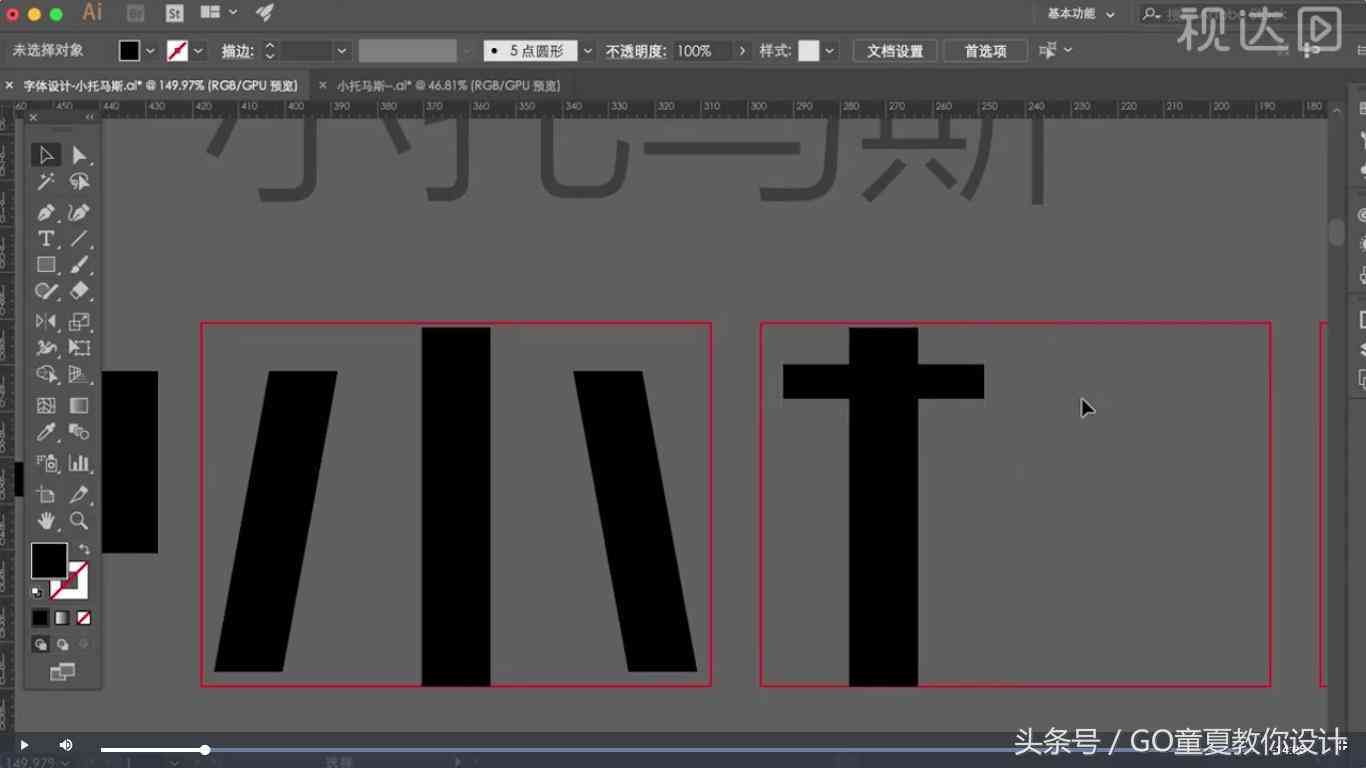1366x768 pixels.
Task: Switch to 字体设计-小托马斯.ai tab
Action: tap(160, 86)
